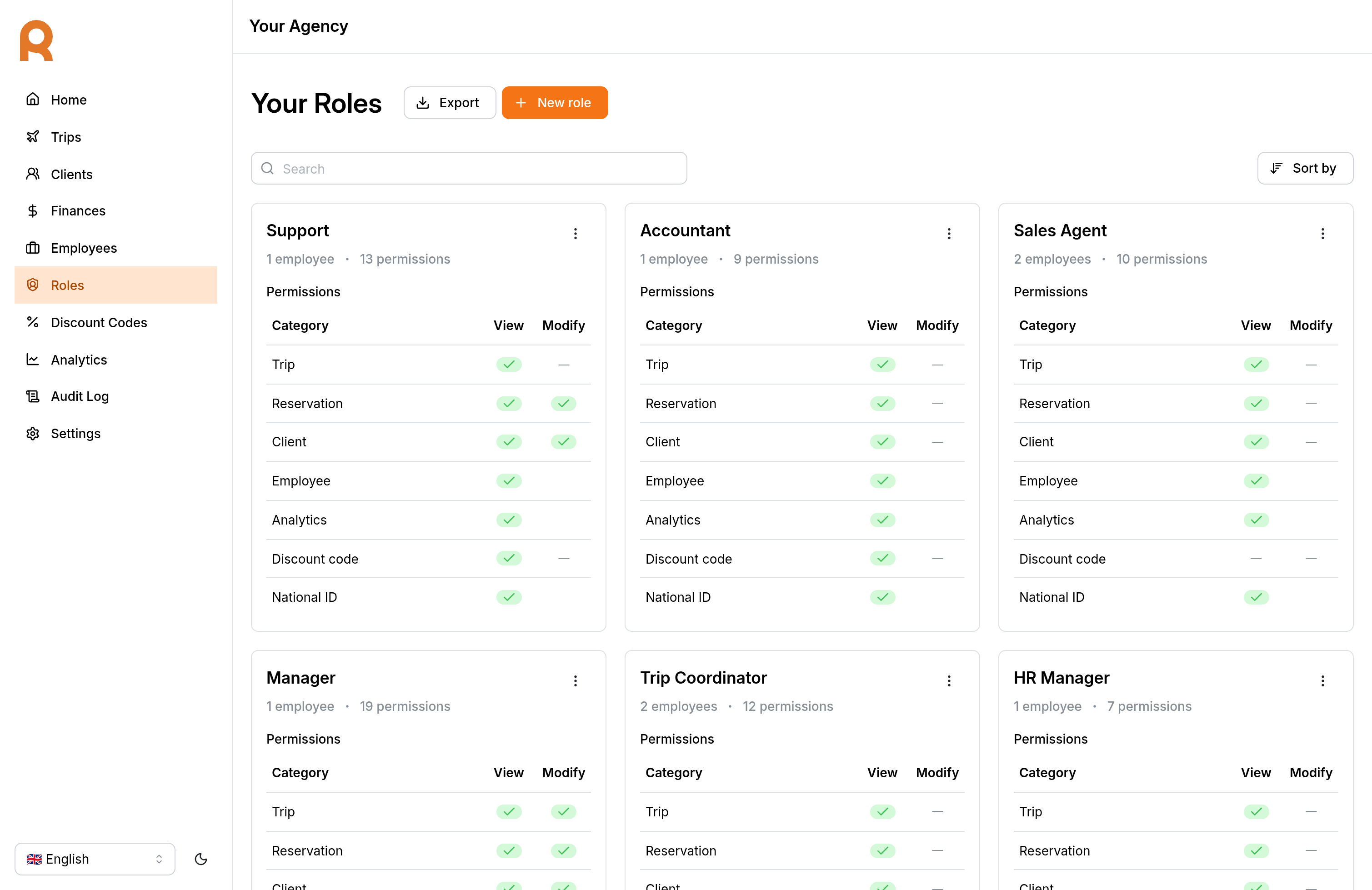1372x890 pixels.
Task: Click the Export button
Action: 450,103
